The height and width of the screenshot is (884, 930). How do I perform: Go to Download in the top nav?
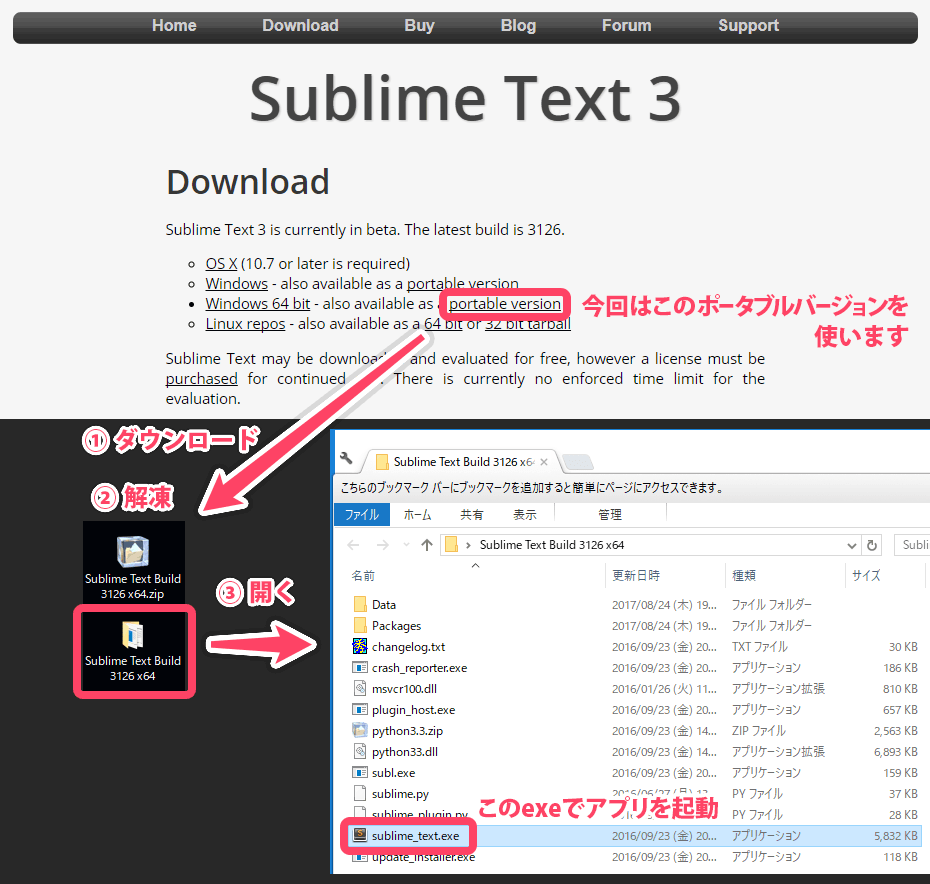[300, 26]
